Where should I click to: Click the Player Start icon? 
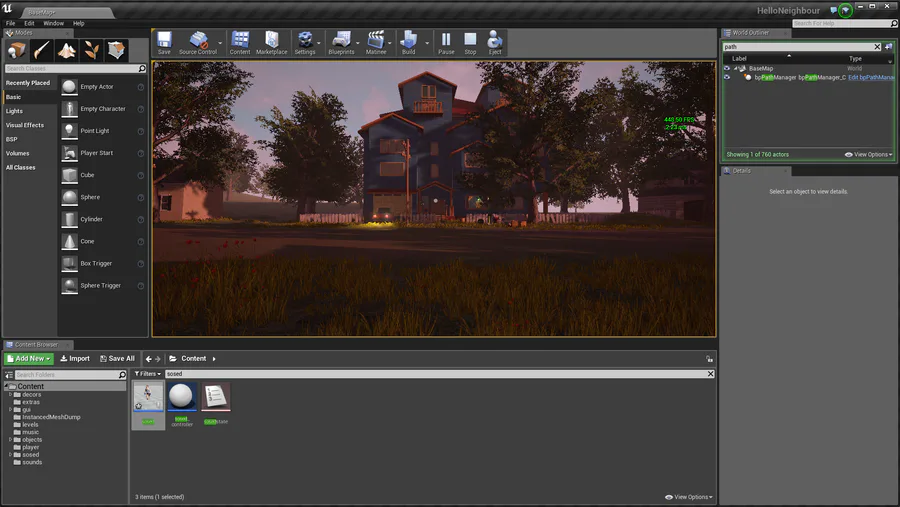[x=69, y=153]
